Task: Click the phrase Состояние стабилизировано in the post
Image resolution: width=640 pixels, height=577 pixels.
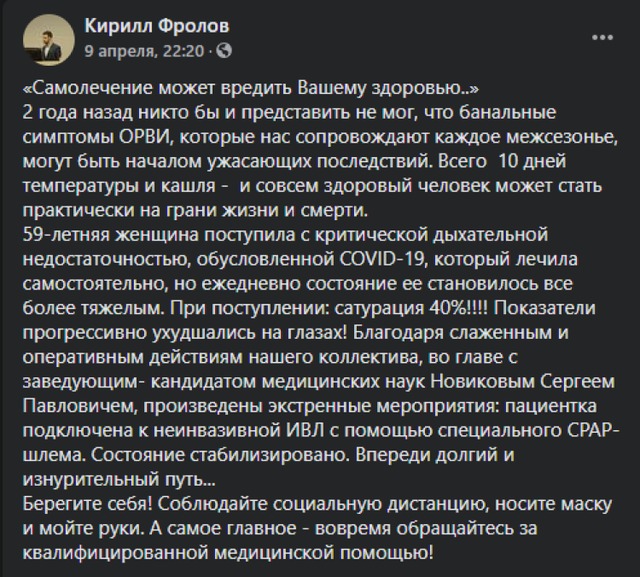Action: (220, 455)
